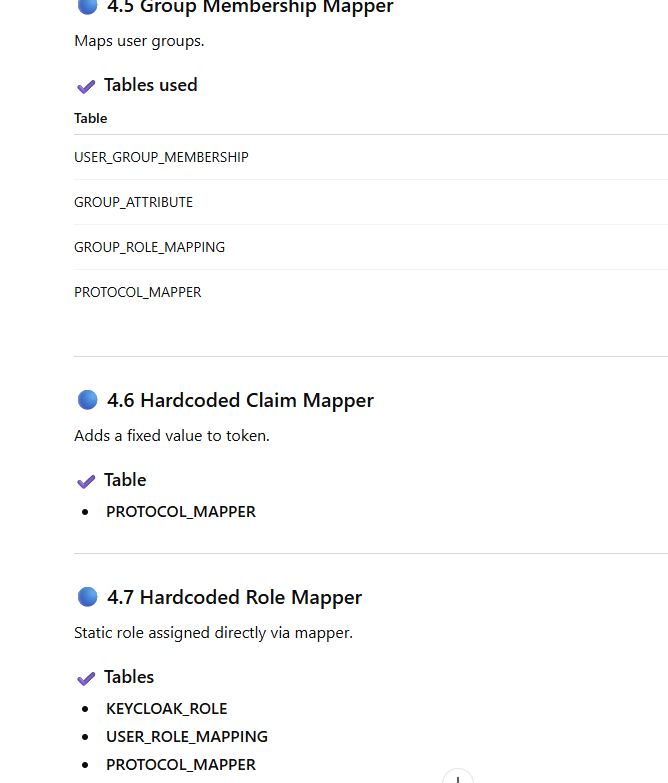The image size is (668, 783).
Task: Click the KEYCLOAK_ROLE bullet item
Action: click(x=167, y=708)
